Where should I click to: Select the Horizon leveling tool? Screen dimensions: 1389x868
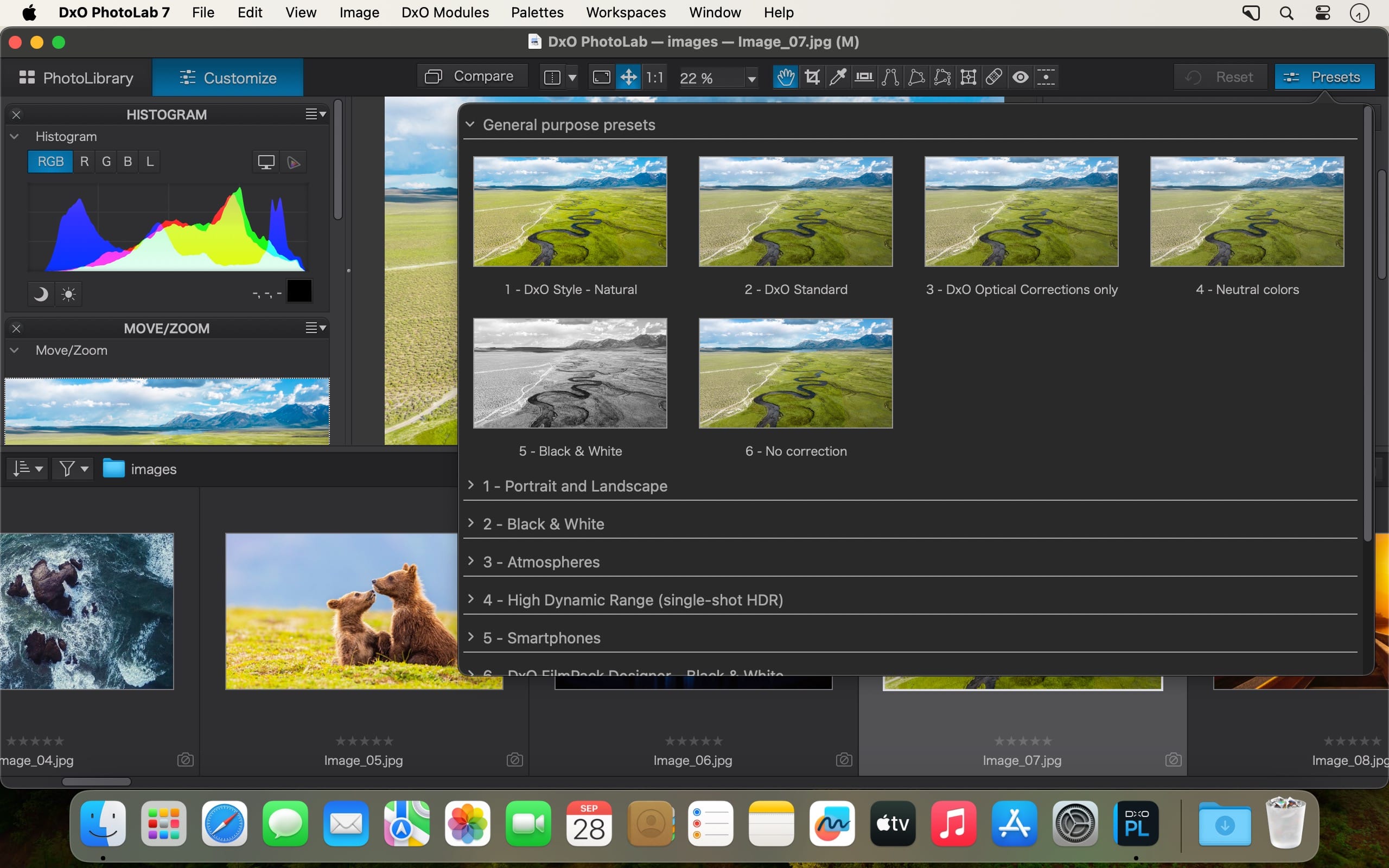864,77
